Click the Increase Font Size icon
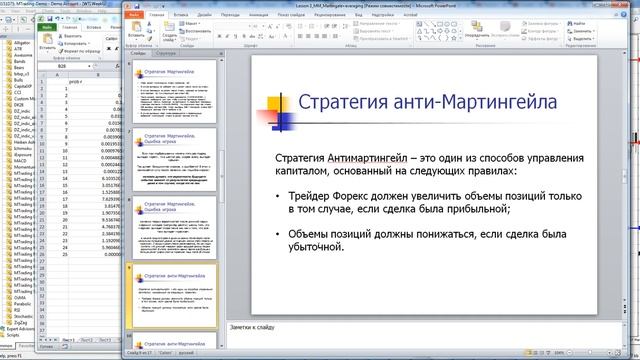 (270, 26)
